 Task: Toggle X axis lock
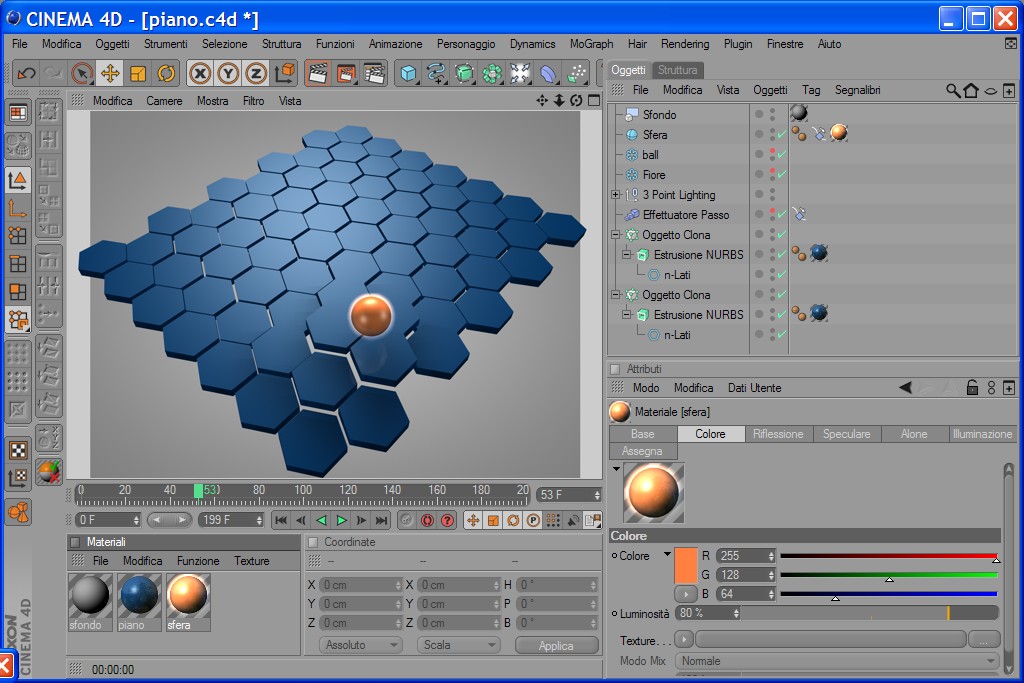(200, 73)
